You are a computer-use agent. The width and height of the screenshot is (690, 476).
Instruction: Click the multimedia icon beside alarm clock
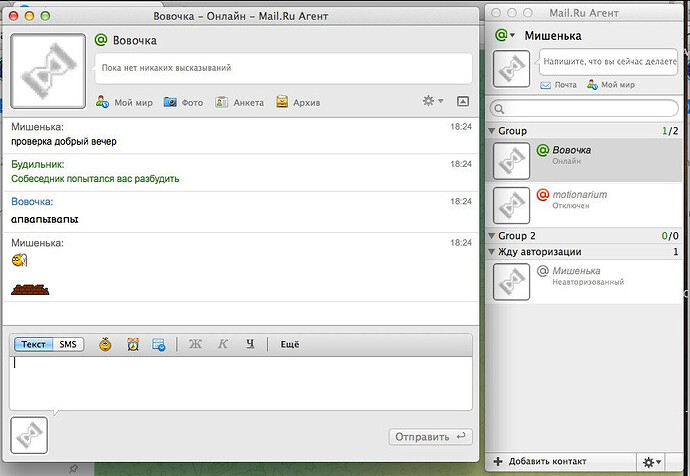pyautogui.click(x=159, y=344)
